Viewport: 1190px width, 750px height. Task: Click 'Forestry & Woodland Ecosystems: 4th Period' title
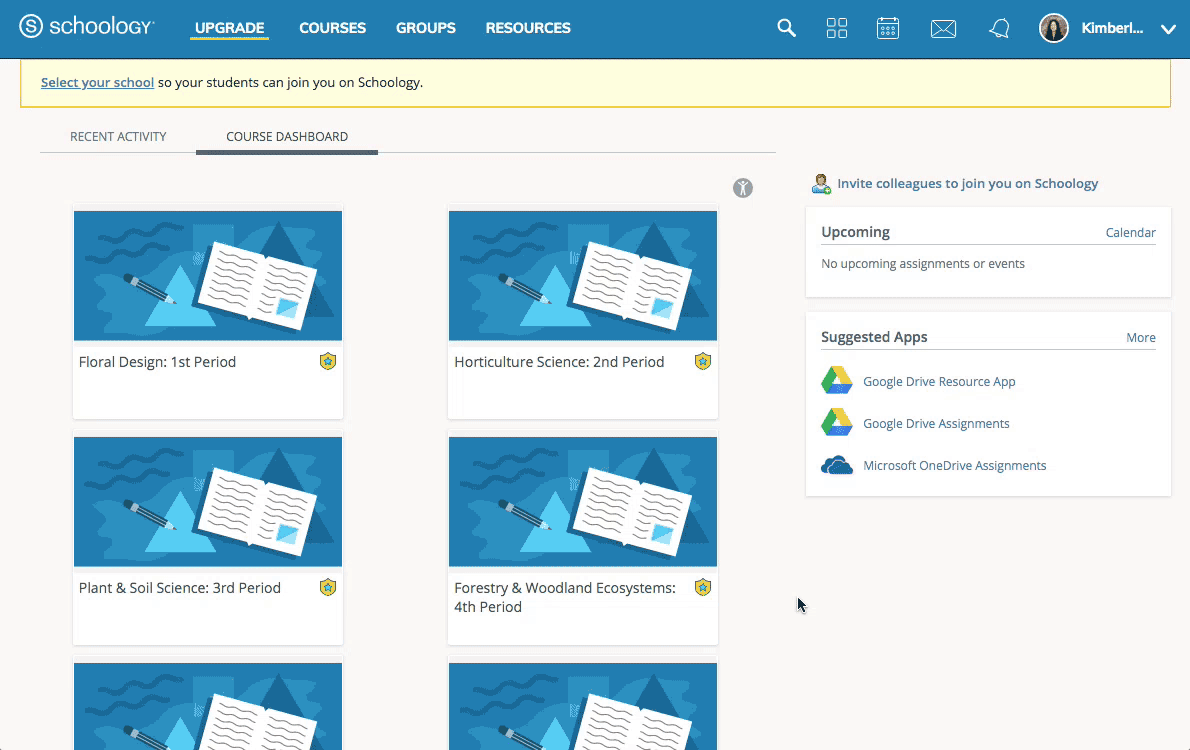565,597
